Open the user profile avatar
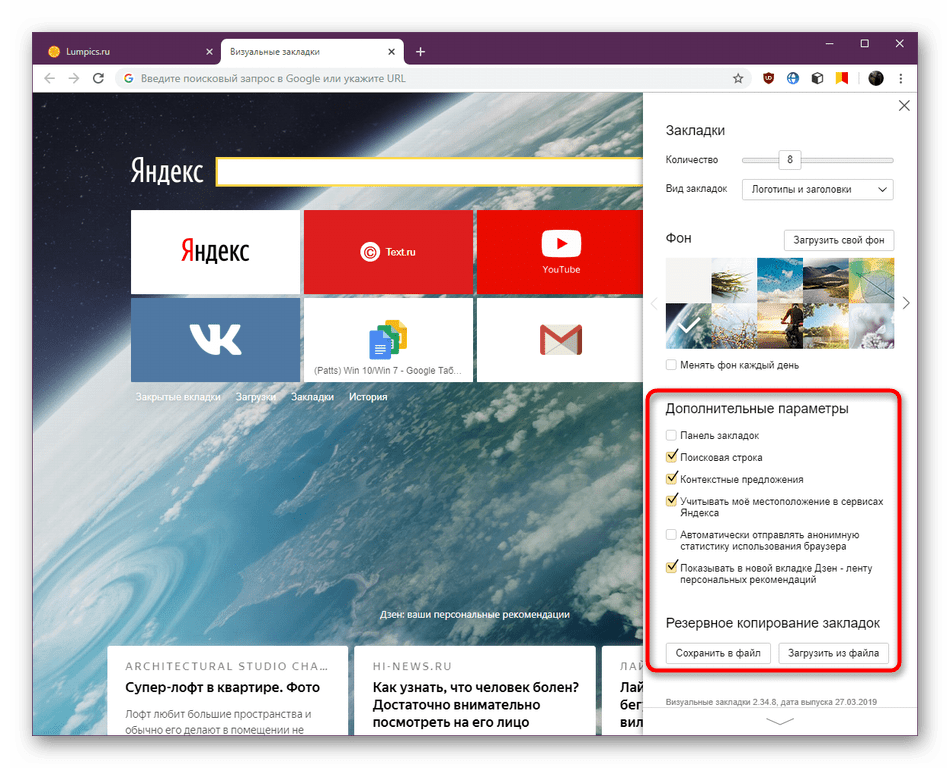Screen dimensions: 950x768 [875, 78]
